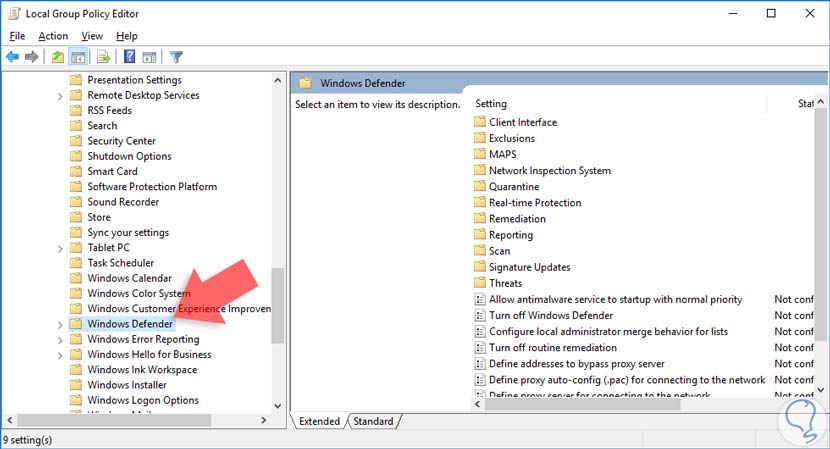
Task: Click the Filter funnel toolbar icon
Action: point(176,57)
